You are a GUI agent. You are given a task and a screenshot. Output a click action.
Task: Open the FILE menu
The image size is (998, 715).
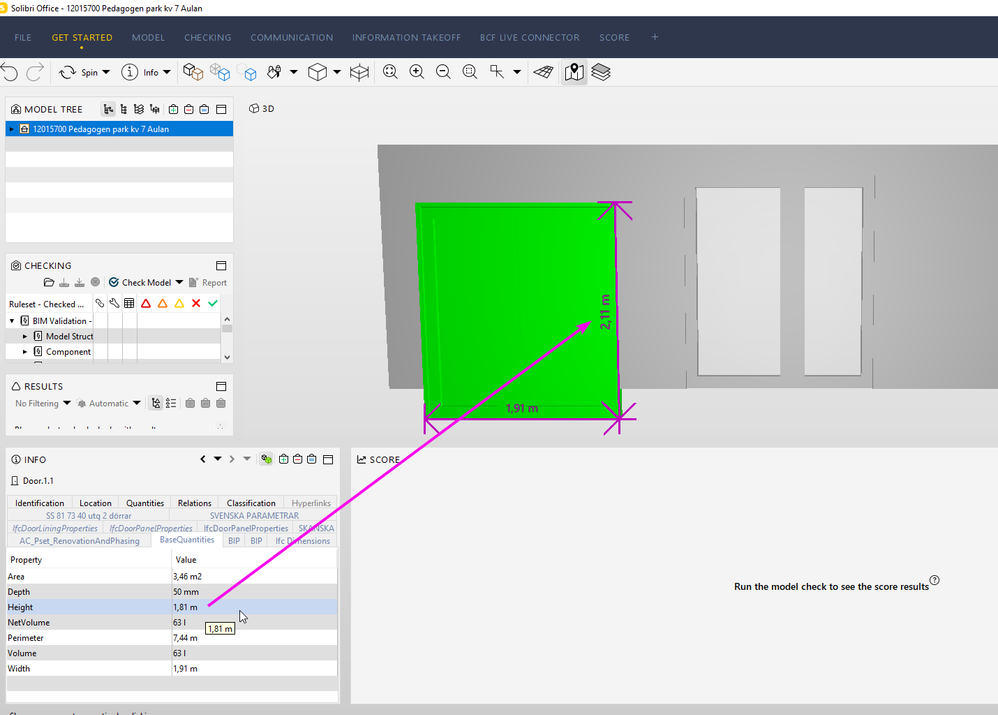(23, 38)
